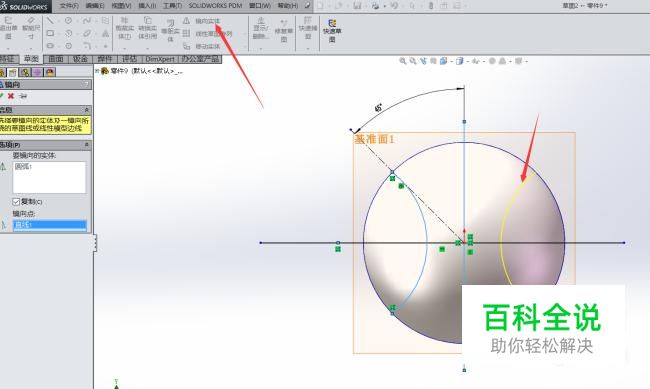The height and width of the screenshot is (389, 650).
Task: Open the Window (窗口) menu
Action: (x=260, y=6)
